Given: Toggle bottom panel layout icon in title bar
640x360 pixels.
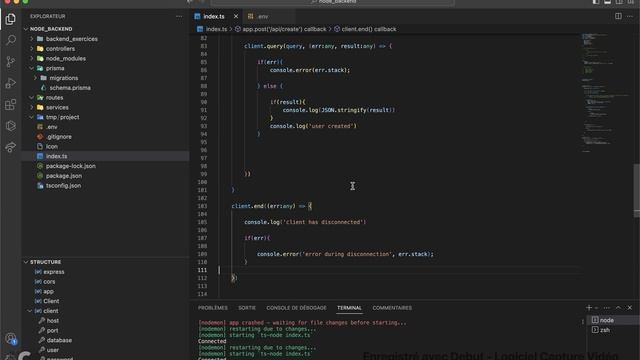Looking at the screenshot, I should pos(607,2).
